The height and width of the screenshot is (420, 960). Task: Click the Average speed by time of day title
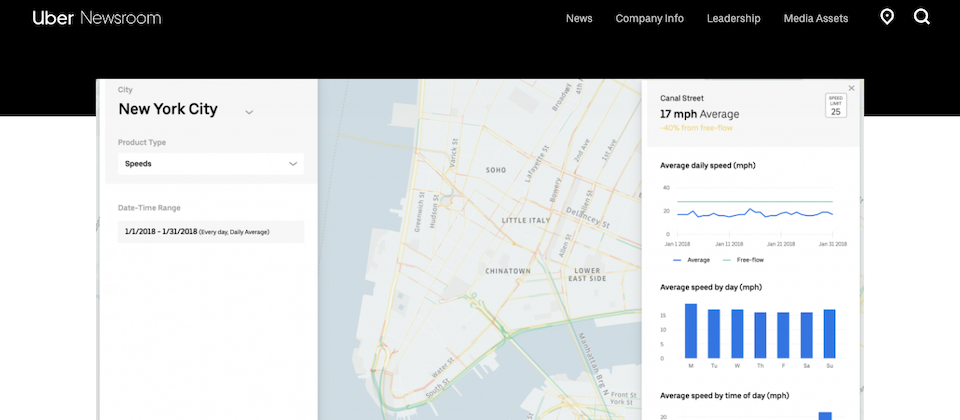point(724,396)
